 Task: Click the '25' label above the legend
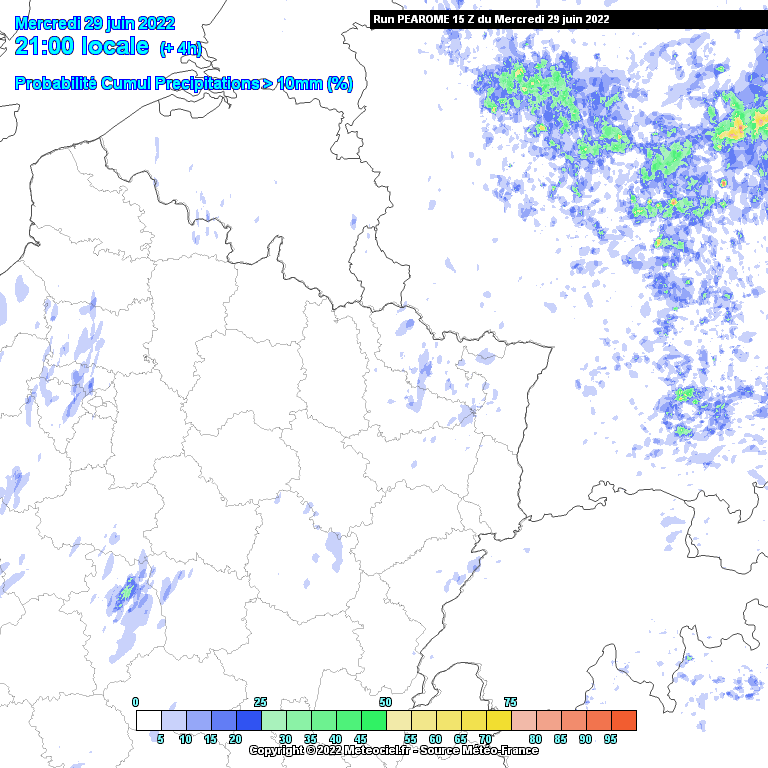260,702
